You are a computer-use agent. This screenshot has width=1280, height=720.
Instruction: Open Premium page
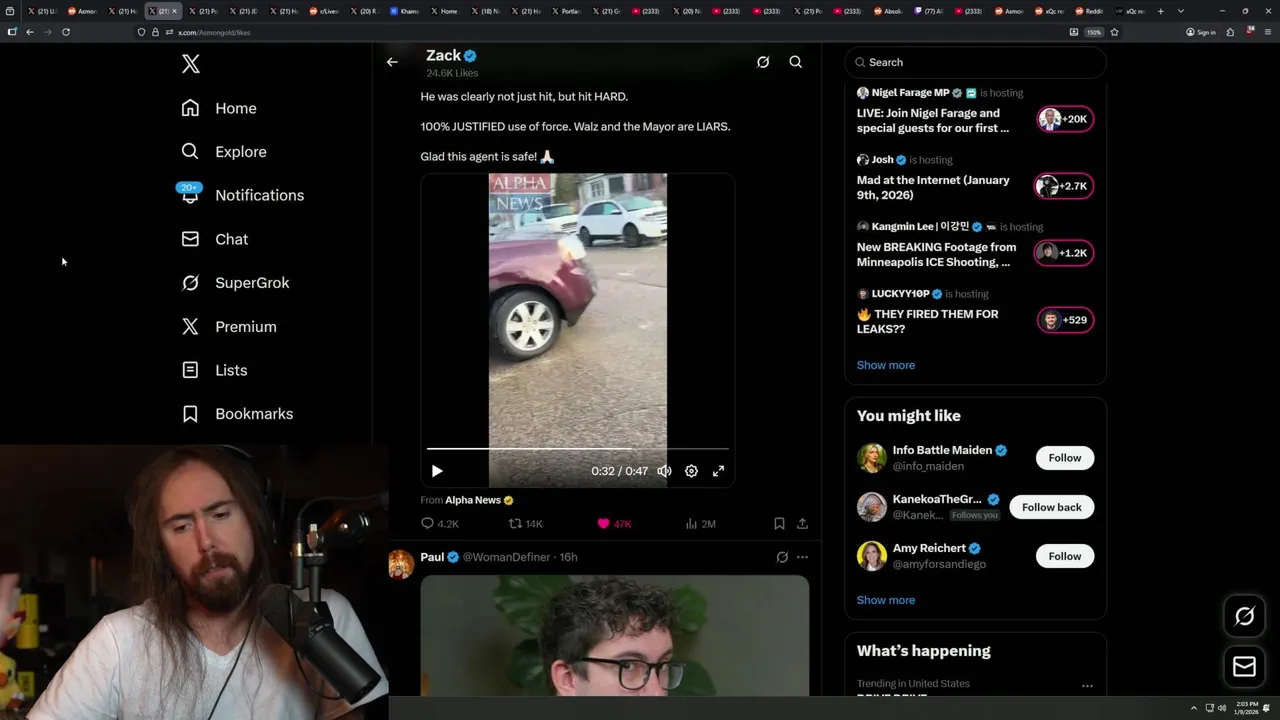click(229, 327)
